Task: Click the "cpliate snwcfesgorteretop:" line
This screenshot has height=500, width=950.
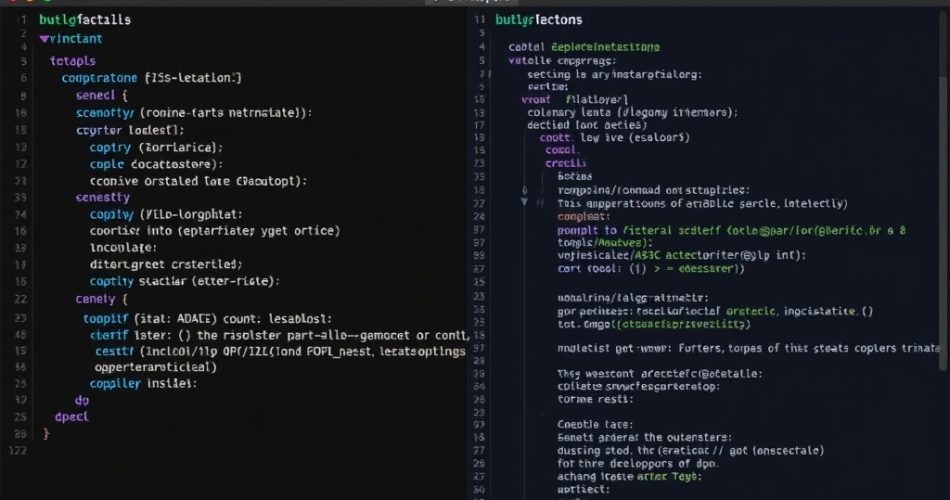Action: (639, 387)
